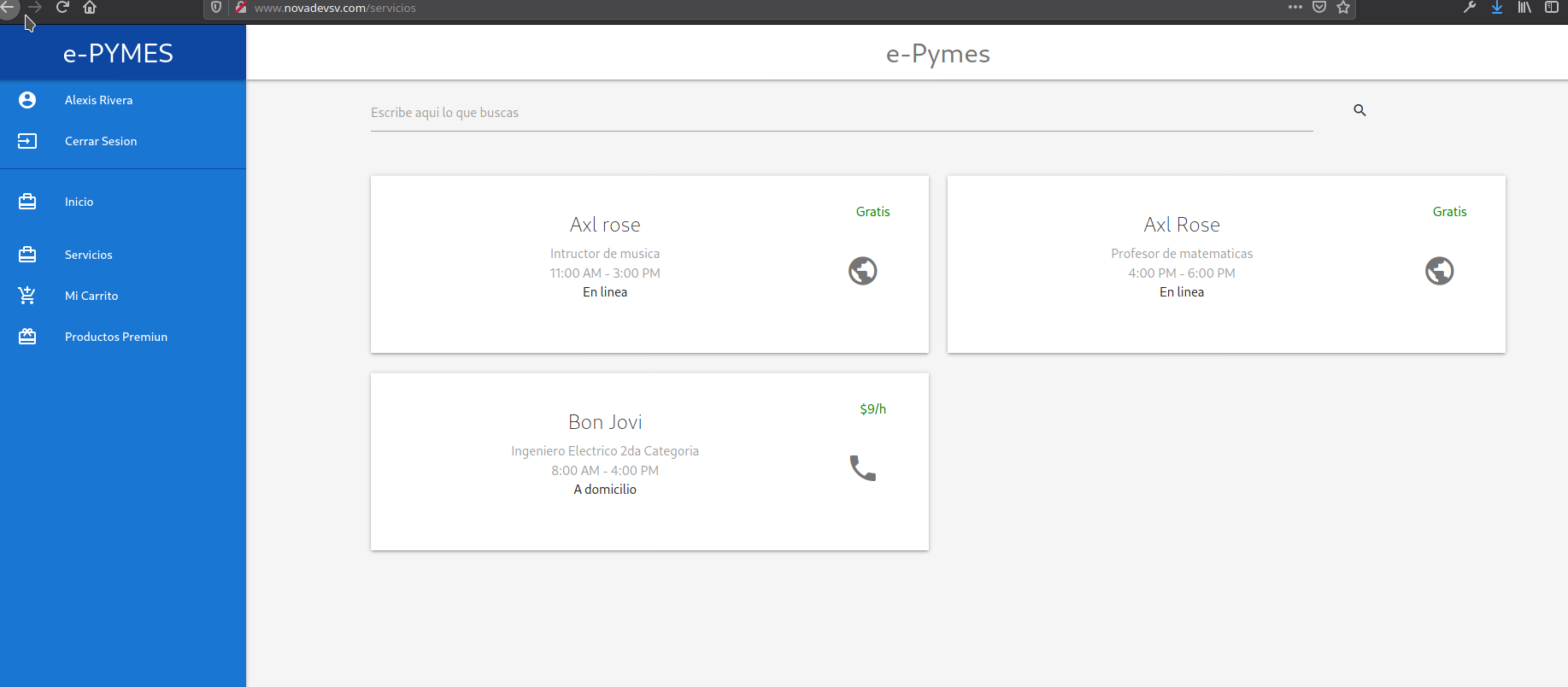This screenshot has height=687, width=1568.
Task: Click the Inicio briefcase icon in the sidebar
Action: (27, 202)
